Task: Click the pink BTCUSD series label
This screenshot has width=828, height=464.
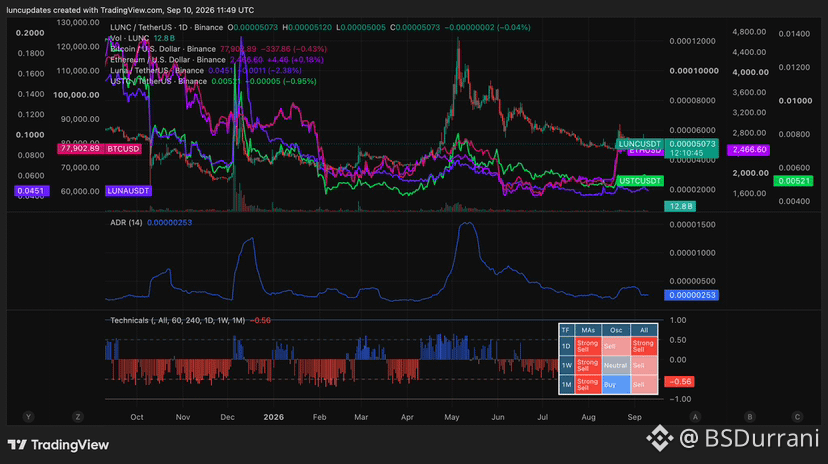Action: tap(123, 149)
